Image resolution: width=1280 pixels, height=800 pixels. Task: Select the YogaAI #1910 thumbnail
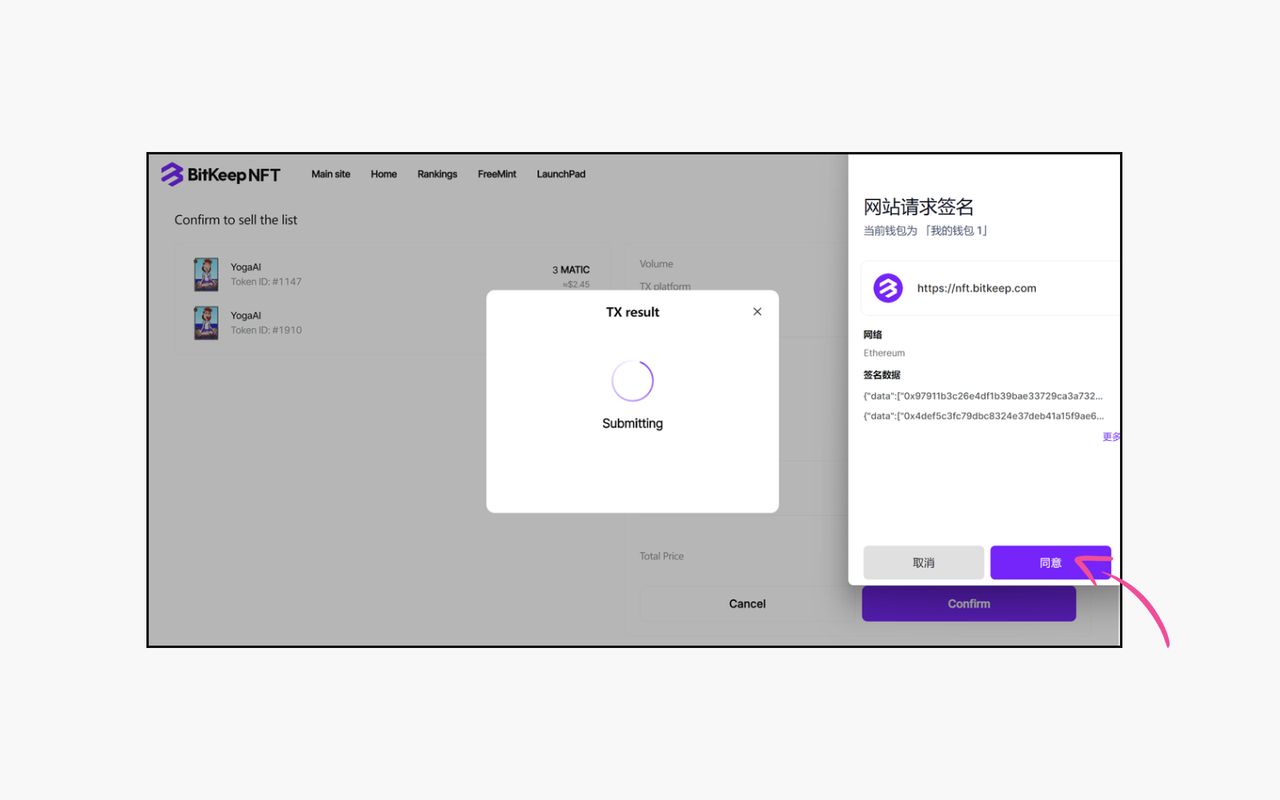pyautogui.click(x=206, y=323)
